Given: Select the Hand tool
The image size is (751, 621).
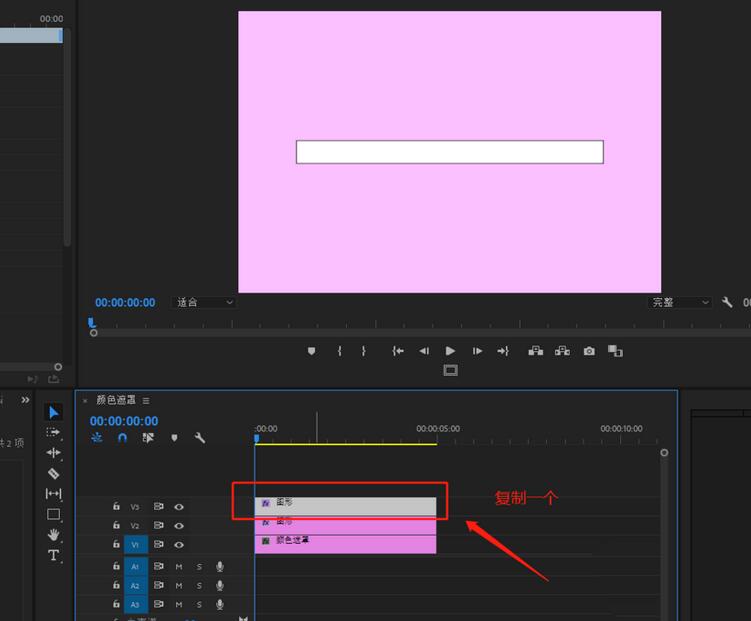Looking at the screenshot, I should coord(53,534).
